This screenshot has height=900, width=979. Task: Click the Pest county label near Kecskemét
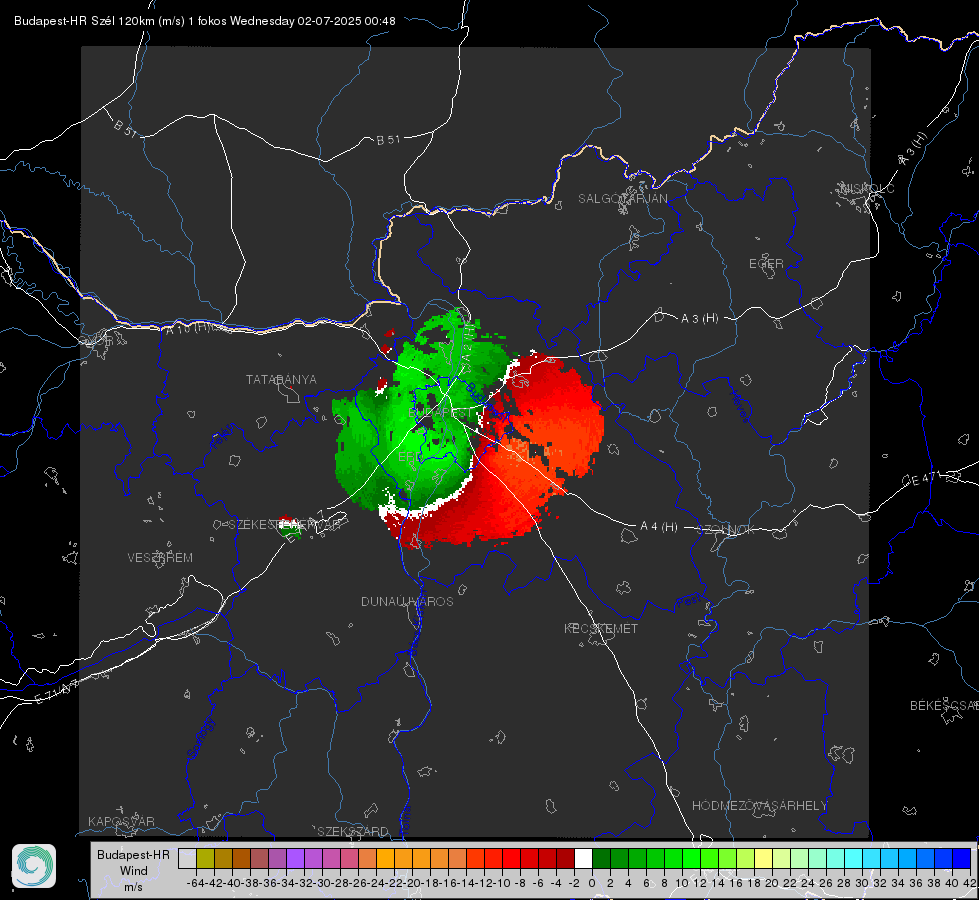pyautogui.click(x=688, y=601)
